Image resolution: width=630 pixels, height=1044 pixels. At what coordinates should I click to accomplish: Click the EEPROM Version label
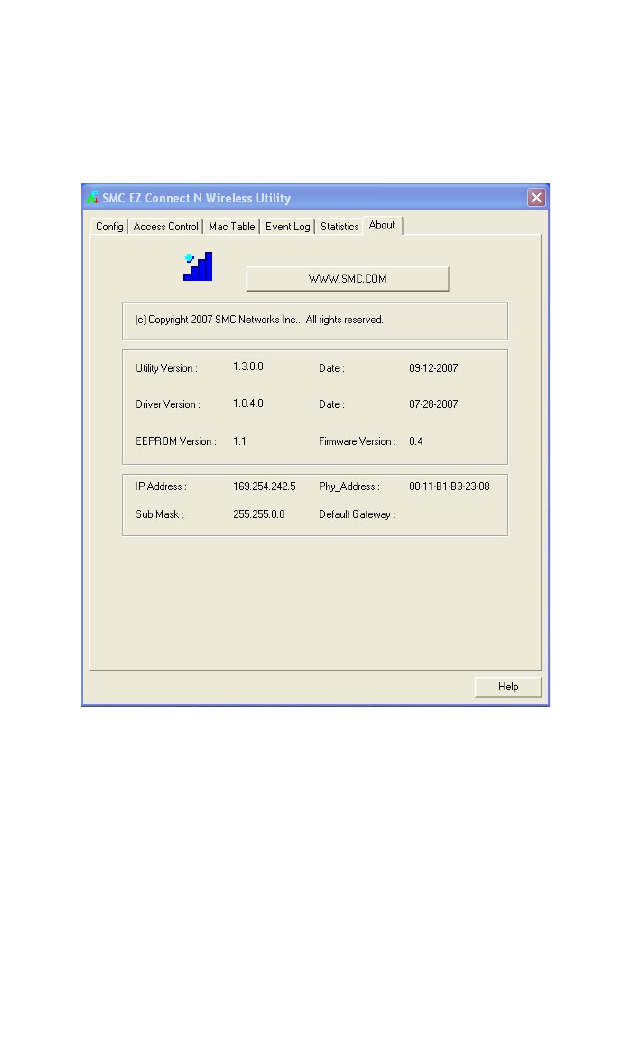click(176, 441)
